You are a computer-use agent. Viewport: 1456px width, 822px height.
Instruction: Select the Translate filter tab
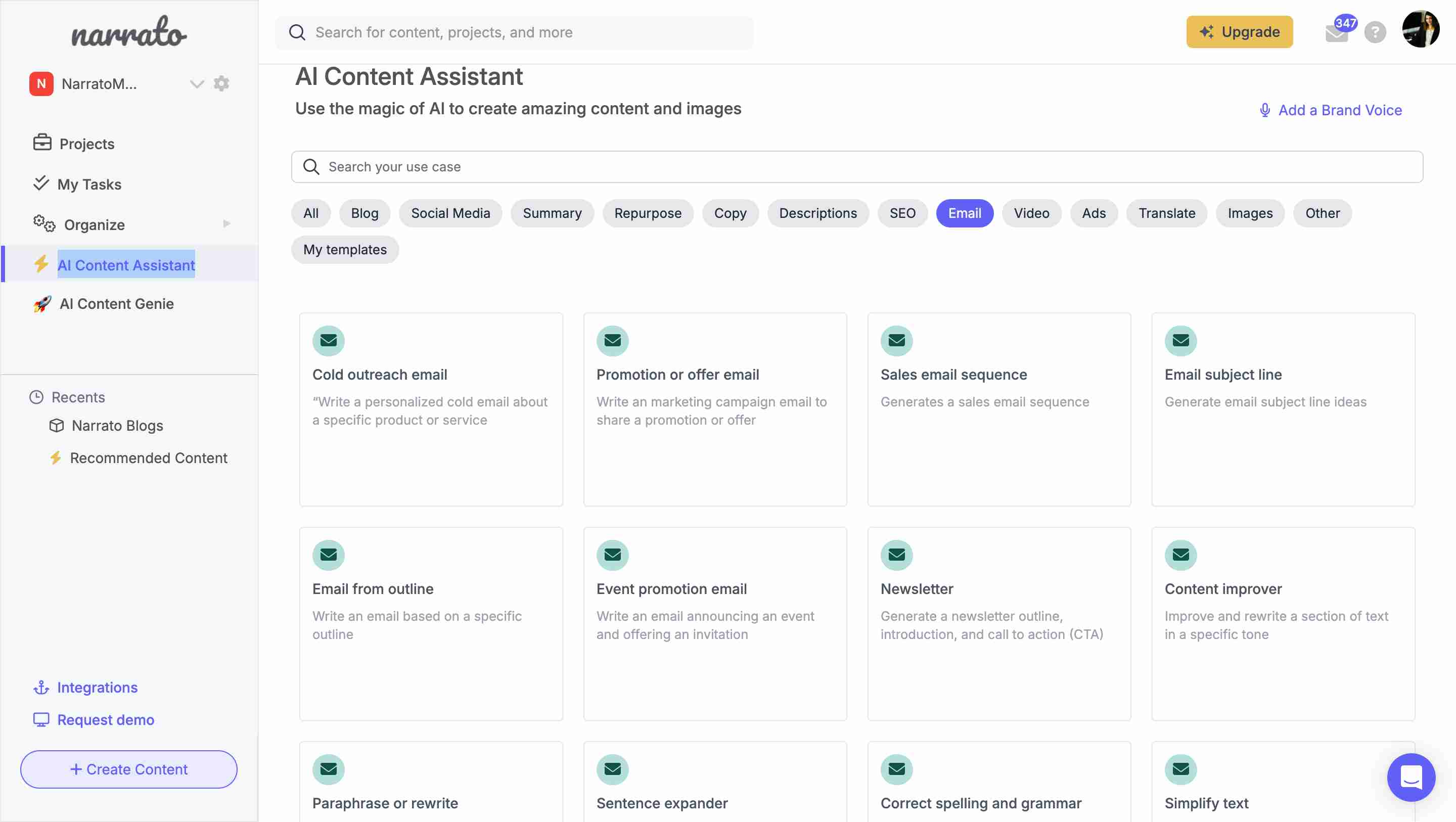(x=1167, y=213)
